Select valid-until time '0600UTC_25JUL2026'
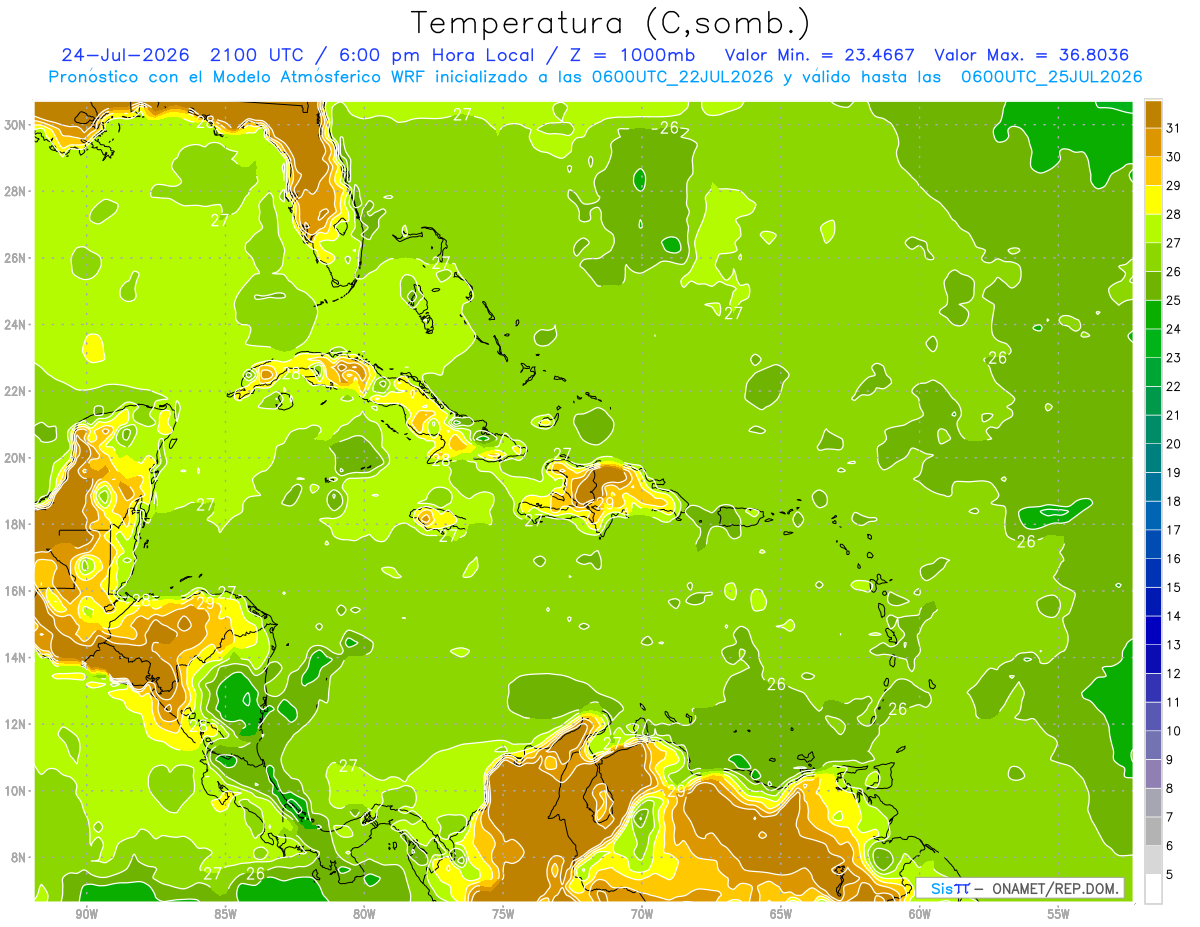Image resolution: width=1200 pixels, height=927 pixels. click(x=1051, y=77)
